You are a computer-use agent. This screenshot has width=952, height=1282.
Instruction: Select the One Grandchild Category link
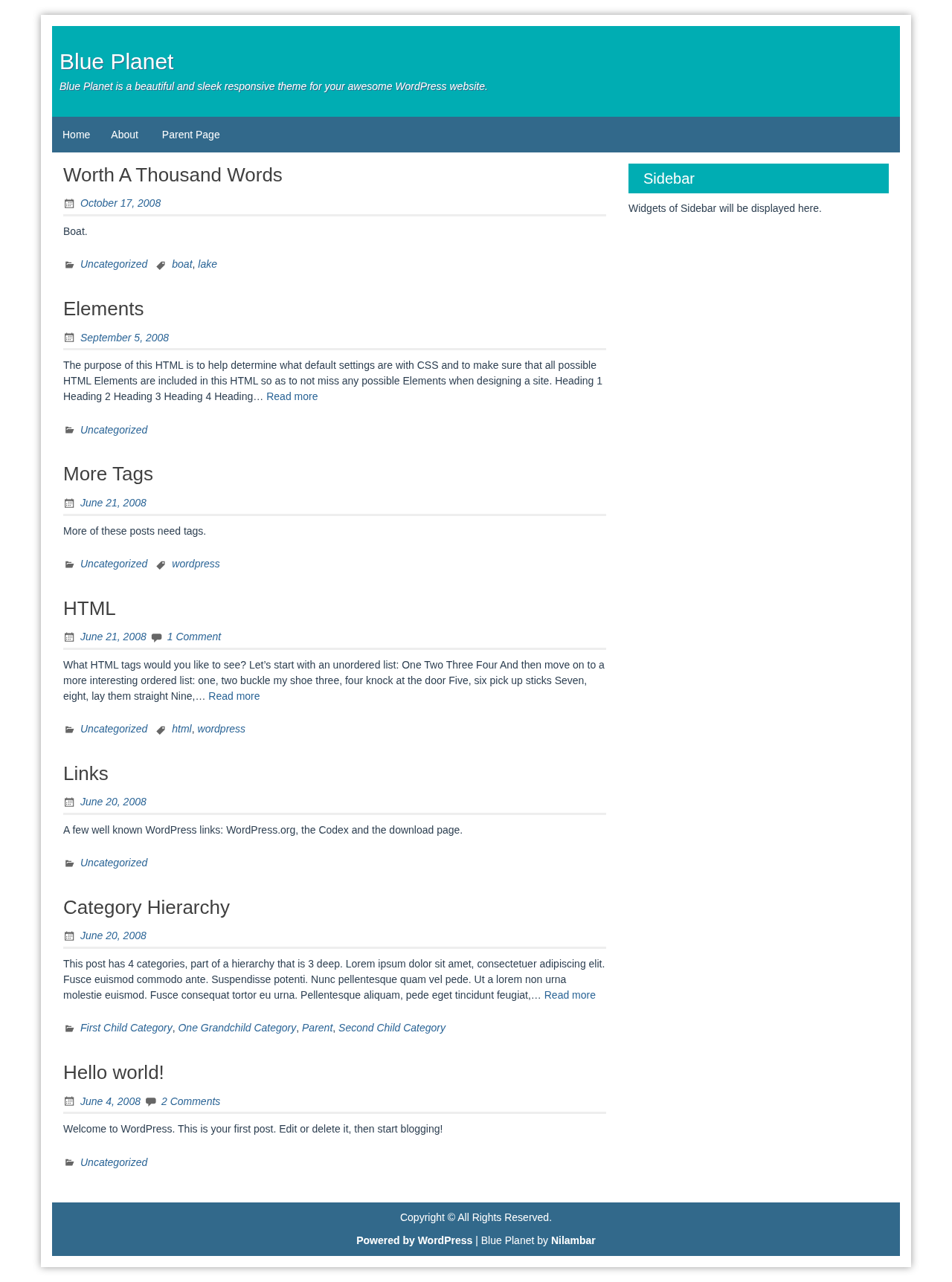coord(237,1028)
